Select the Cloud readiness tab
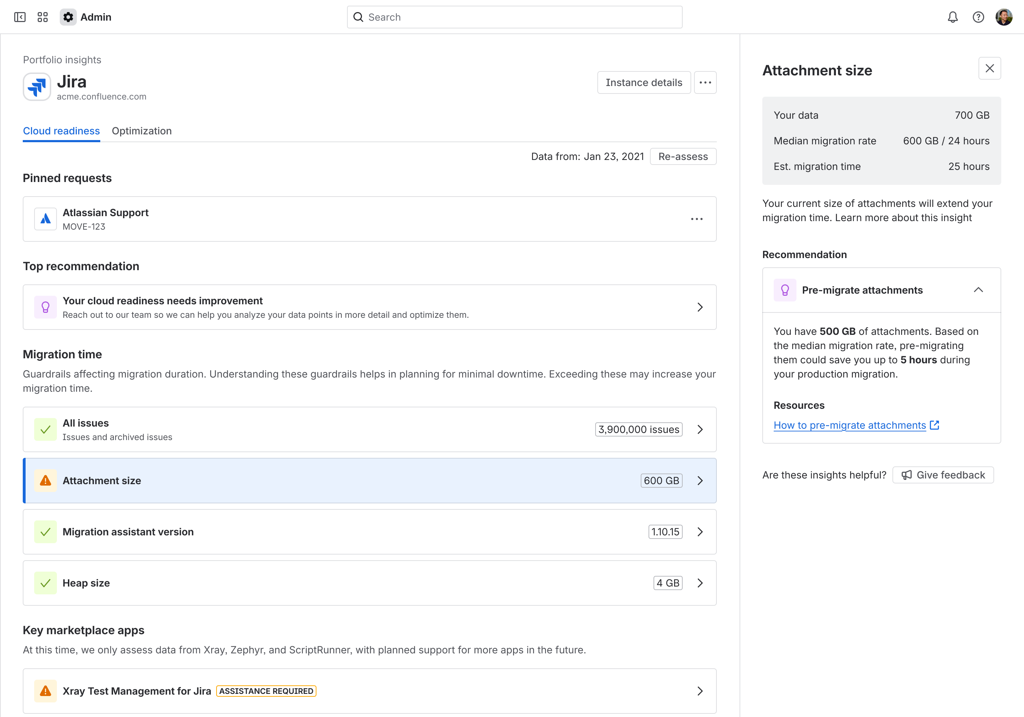The width and height of the screenshot is (1024, 717). (60, 131)
